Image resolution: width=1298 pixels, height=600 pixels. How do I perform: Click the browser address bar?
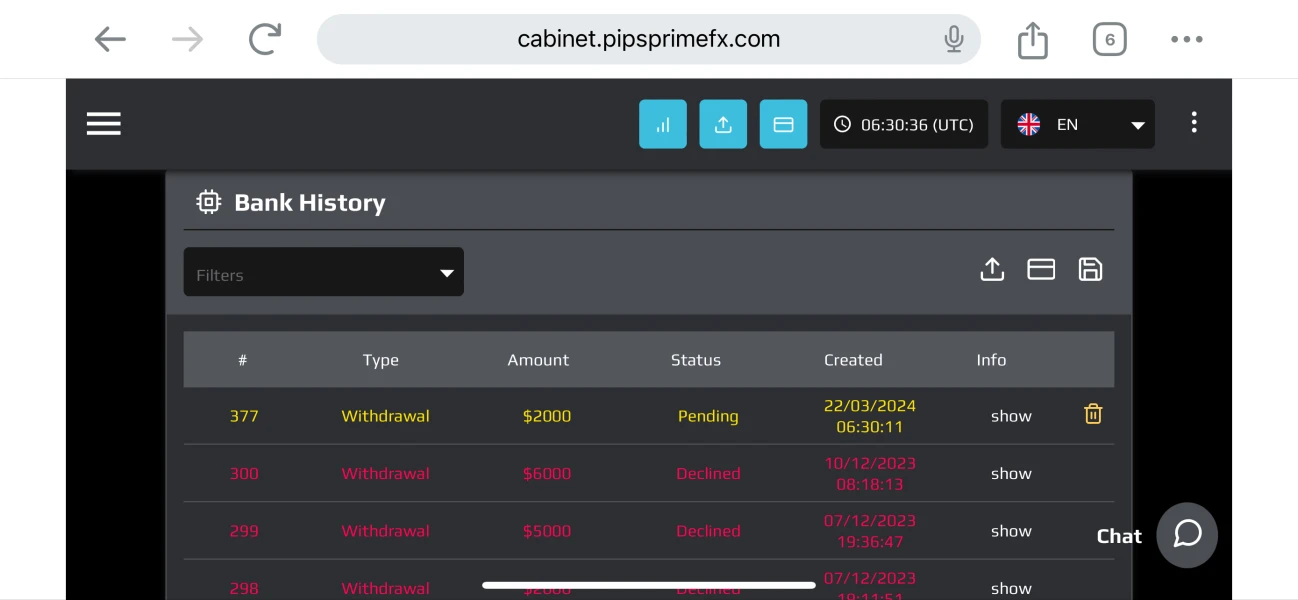tap(648, 39)
